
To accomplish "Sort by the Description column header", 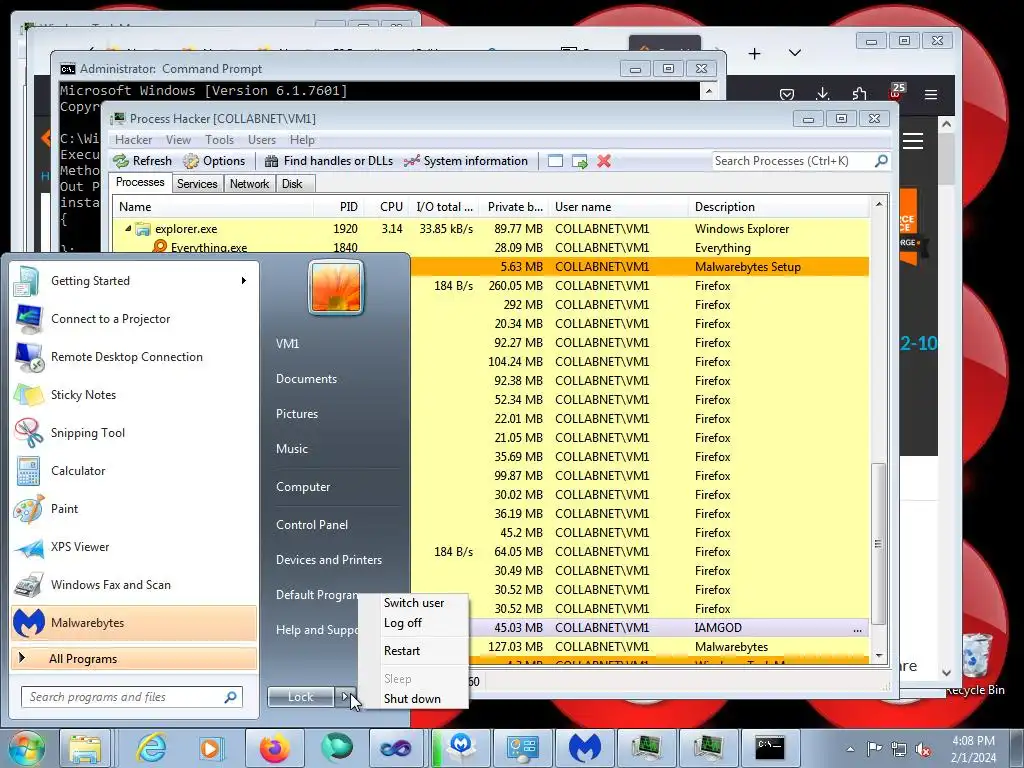I will point(778,207).
